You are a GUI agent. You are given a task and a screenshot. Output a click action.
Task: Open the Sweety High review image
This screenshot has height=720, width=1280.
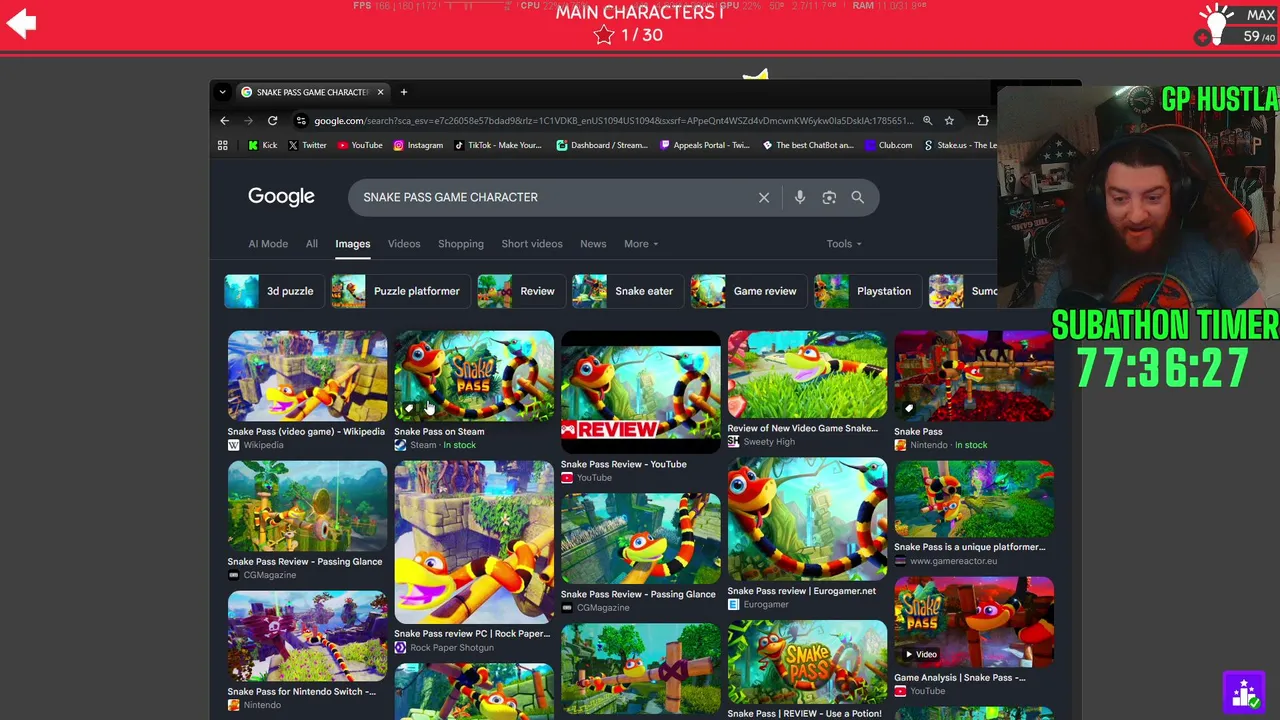pyautogui.click(x=808, y=374)
